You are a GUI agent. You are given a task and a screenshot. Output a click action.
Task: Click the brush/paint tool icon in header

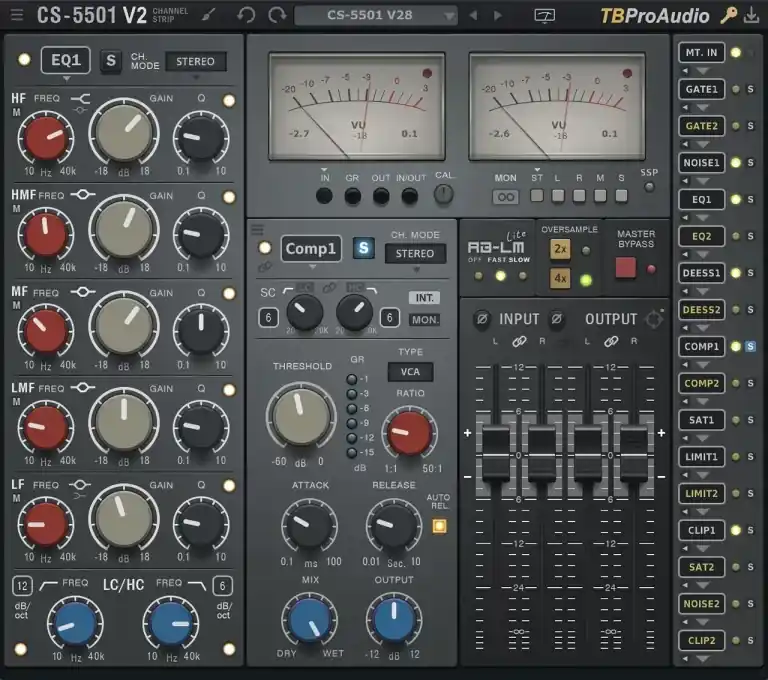click(x=209, y=15)
